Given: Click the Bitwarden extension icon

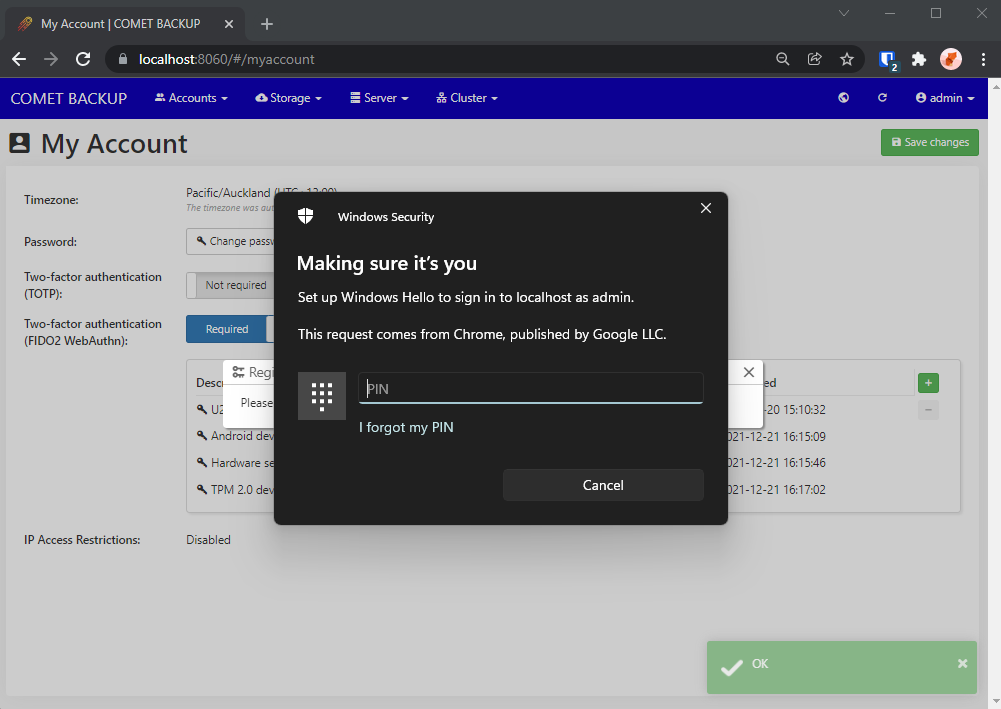Looking at the screenshot, I should click(x=887, y=59).
